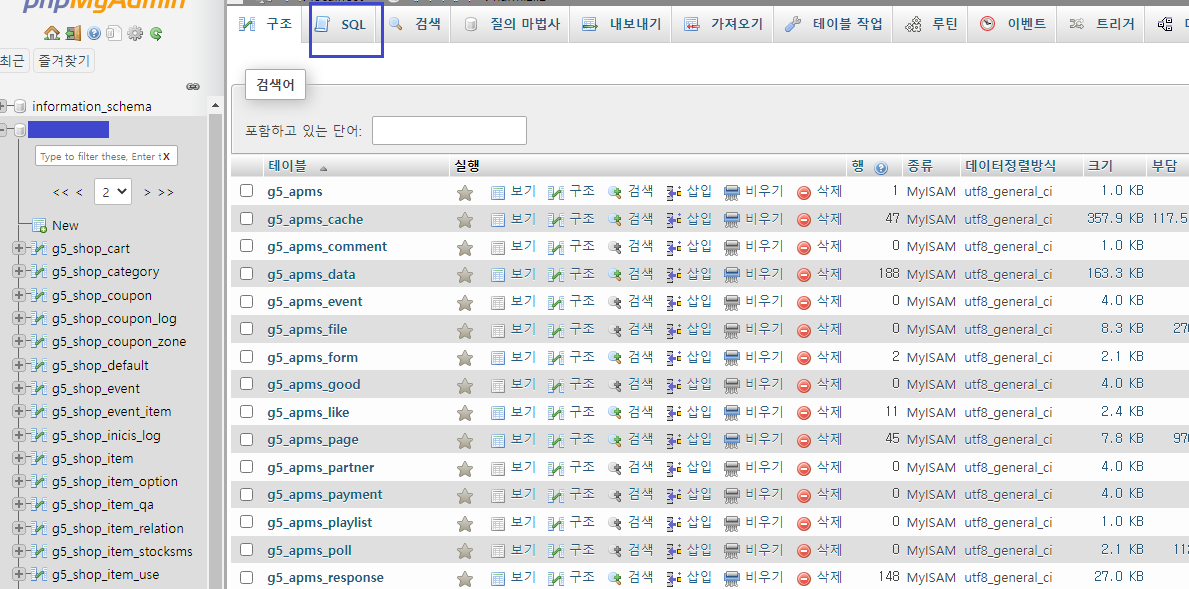Open the phpMyAdmin documentation help icon
Viewport: 1189px width, 589px height.
(94, 33)
